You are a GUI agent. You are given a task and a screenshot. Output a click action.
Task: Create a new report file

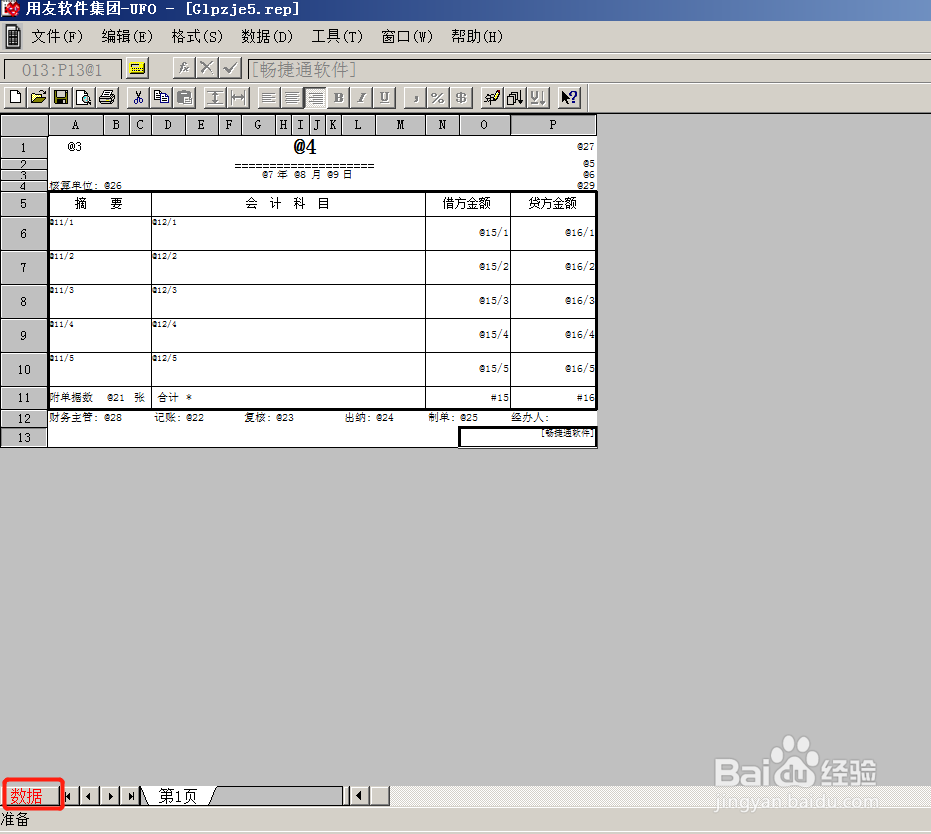(15, 97)
